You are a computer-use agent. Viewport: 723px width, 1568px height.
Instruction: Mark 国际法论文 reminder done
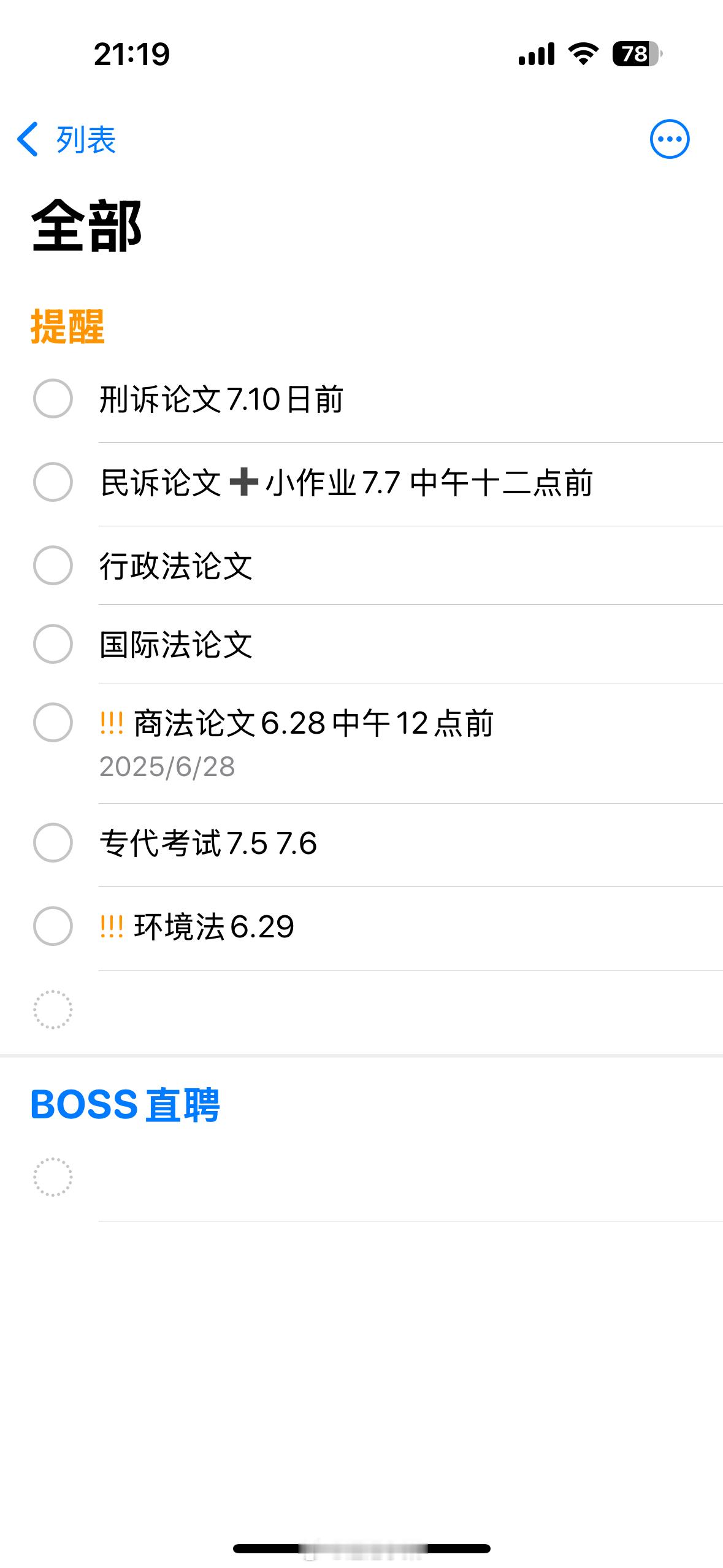53,644
